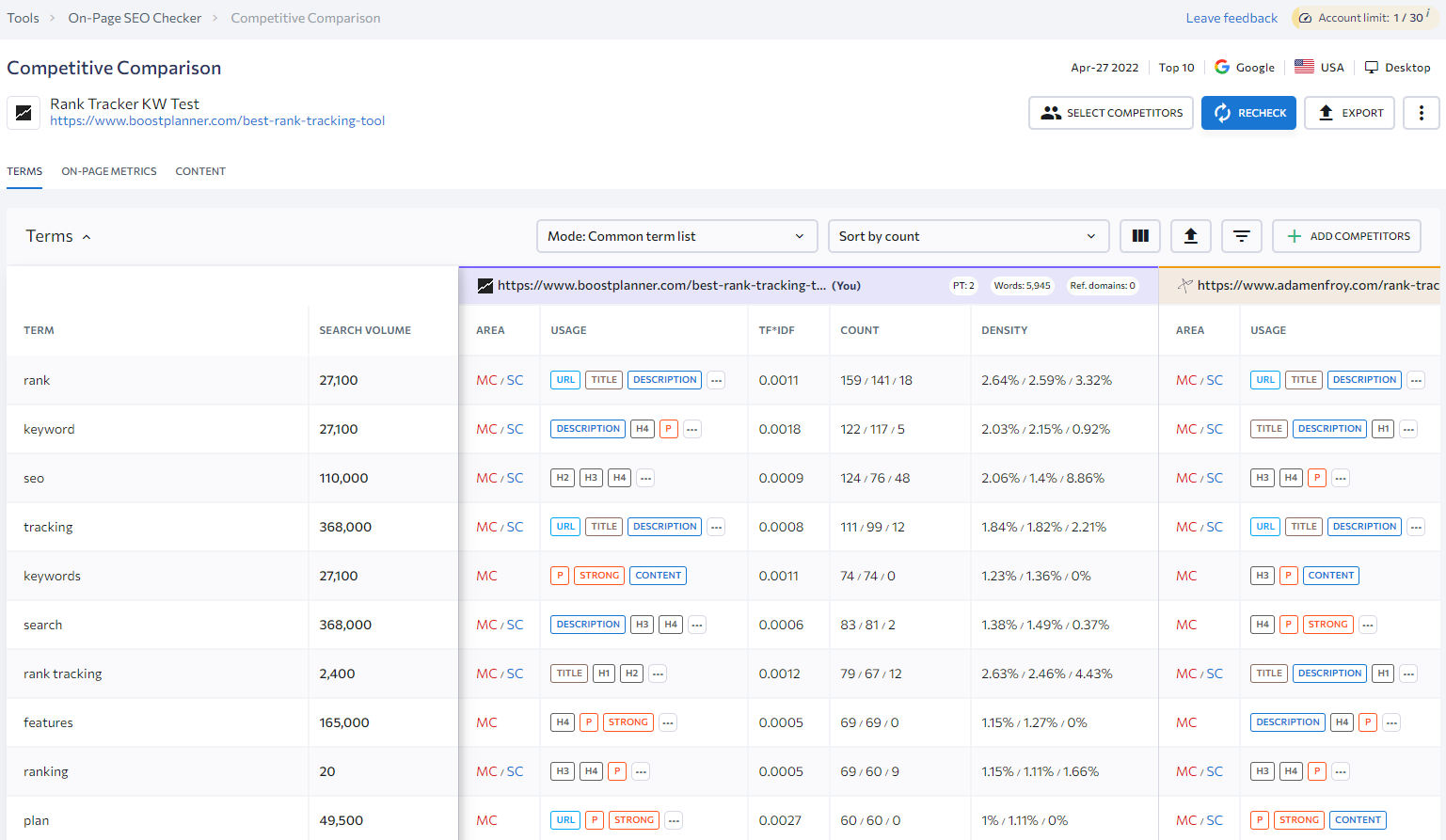Viewport: 1446px width, 840px height.
Task: Open Leave feedback link
Action: coord(1231,18)
